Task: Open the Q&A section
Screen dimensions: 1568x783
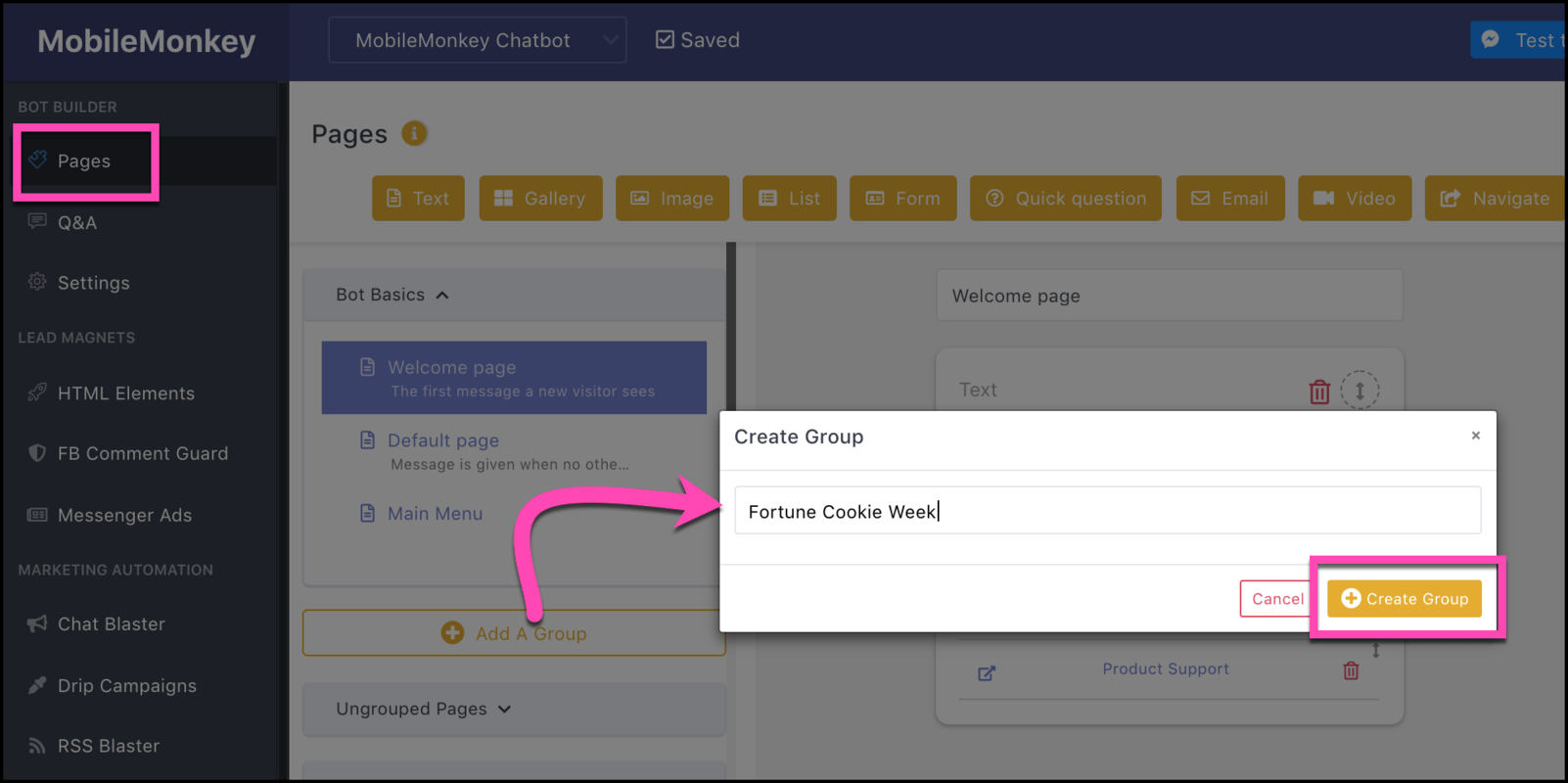Action: [x=64, y=222]
